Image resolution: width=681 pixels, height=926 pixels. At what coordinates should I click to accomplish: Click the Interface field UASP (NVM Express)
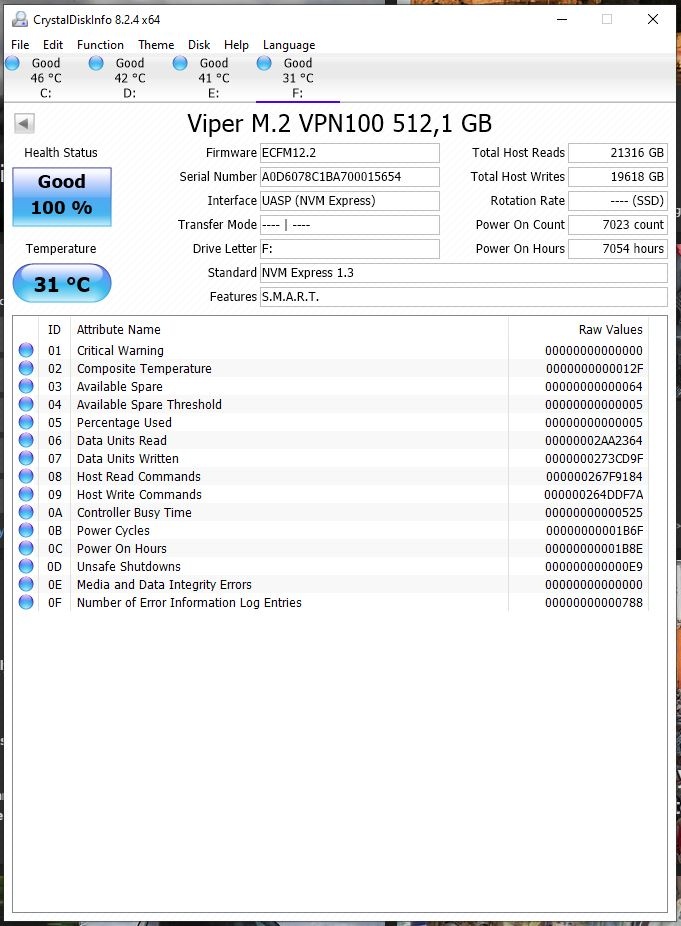(x=350, y=201)
